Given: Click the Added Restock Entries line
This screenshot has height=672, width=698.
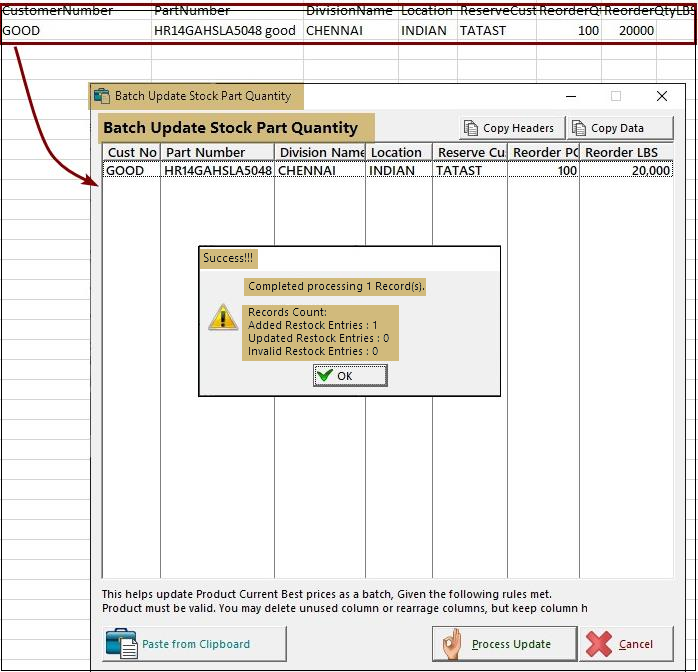Looking at the screenshot, I should (x=312, y=325).
